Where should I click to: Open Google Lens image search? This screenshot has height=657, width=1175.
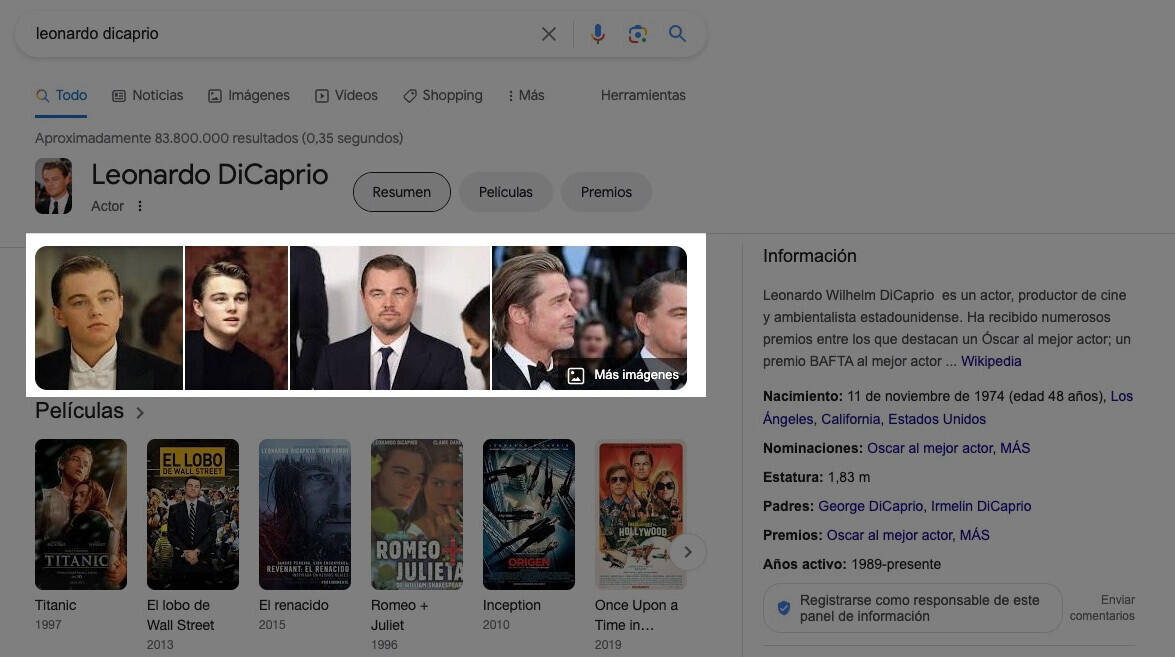[637, 33]
